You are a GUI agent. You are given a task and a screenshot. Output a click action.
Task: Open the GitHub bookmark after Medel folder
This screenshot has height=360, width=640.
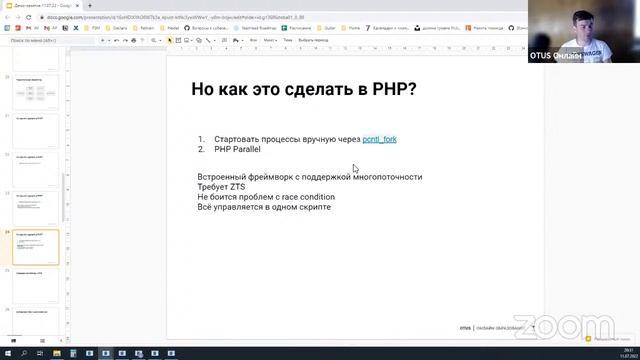click(x=206, y=28)
